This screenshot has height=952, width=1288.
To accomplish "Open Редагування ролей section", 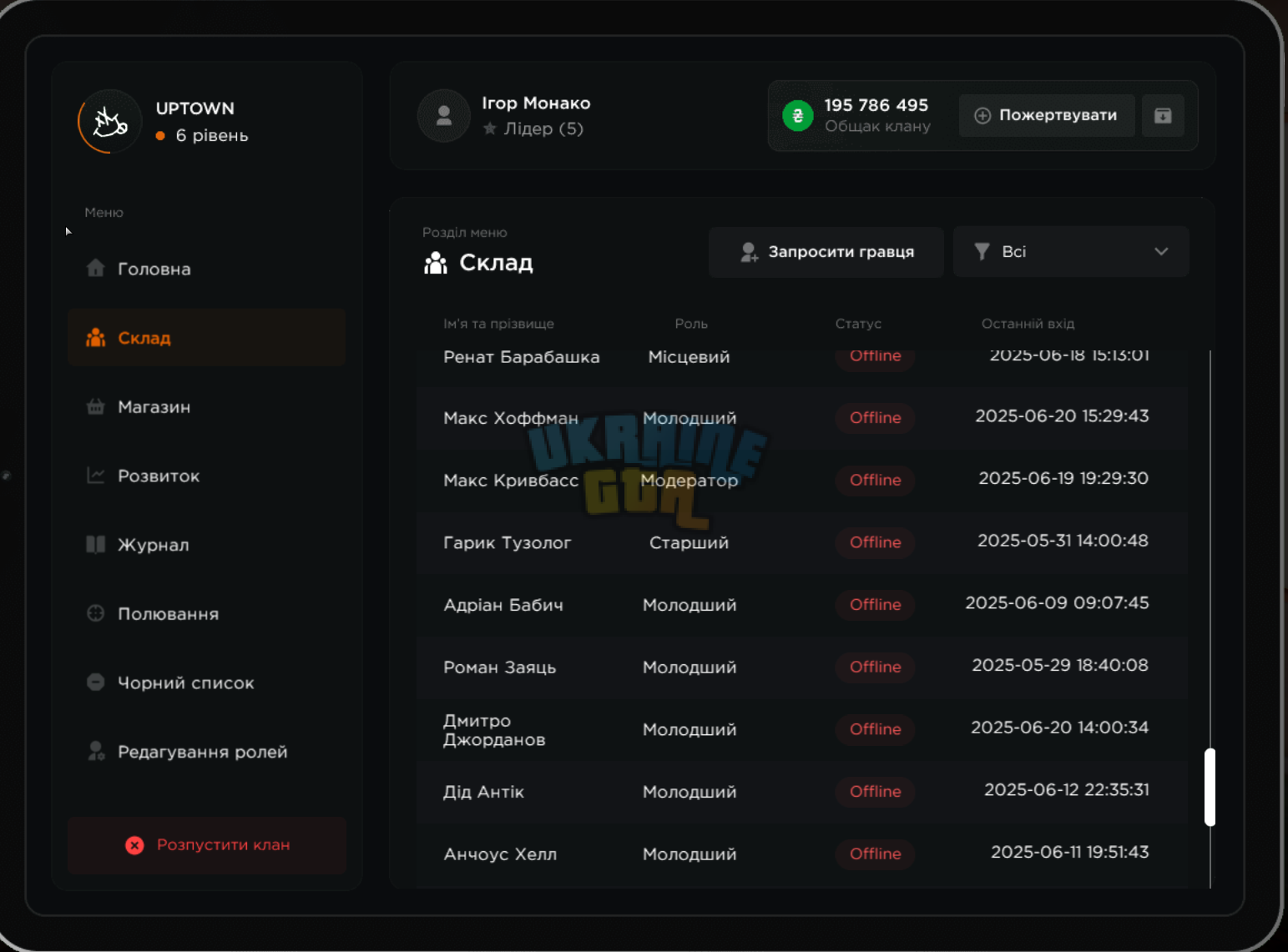I will (207, 752).
